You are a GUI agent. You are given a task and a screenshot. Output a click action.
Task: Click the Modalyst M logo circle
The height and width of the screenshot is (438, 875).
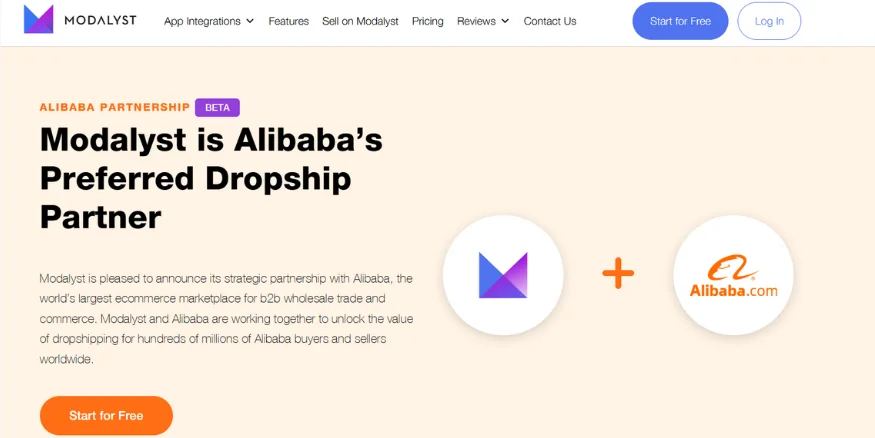point(503,275)
